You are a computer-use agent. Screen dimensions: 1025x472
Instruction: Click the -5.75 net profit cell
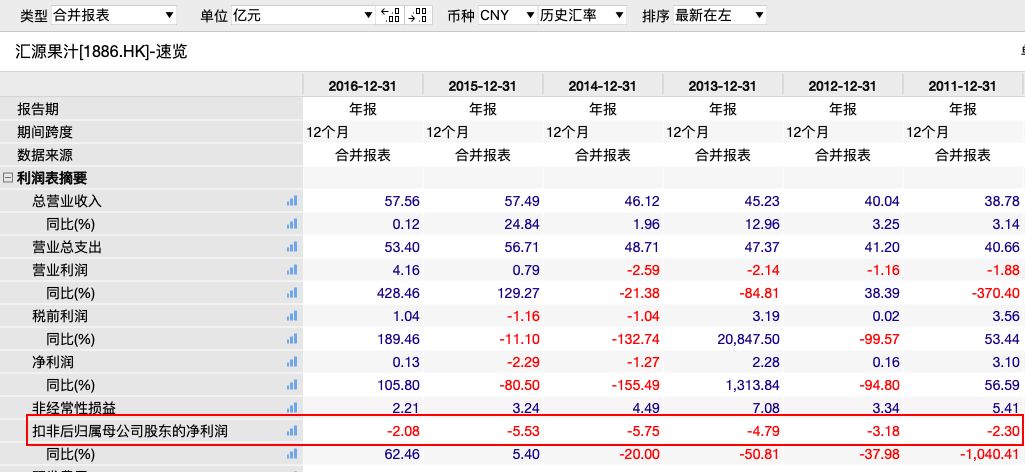click(644, 431)
